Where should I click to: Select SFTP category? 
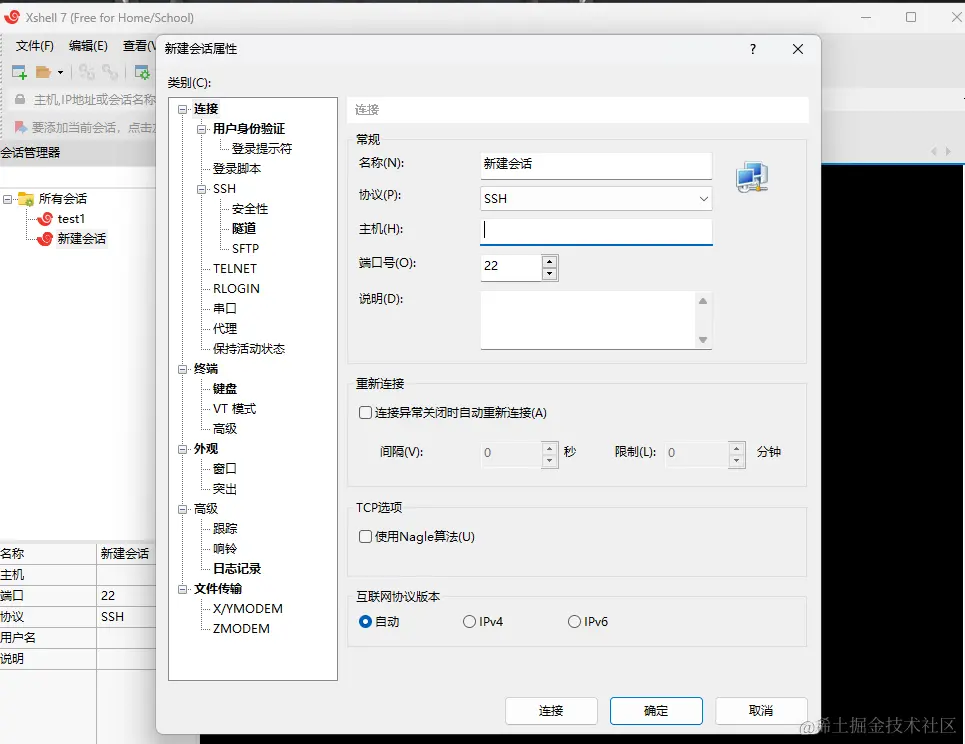tap(246, 249)
